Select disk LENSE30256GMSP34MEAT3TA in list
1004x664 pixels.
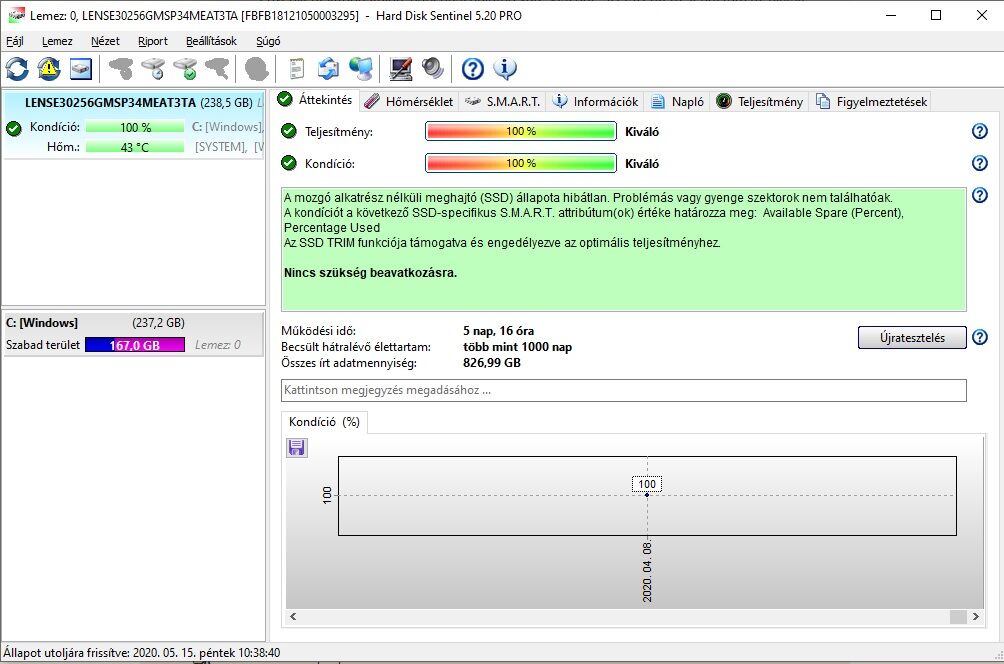coord(134,125)
